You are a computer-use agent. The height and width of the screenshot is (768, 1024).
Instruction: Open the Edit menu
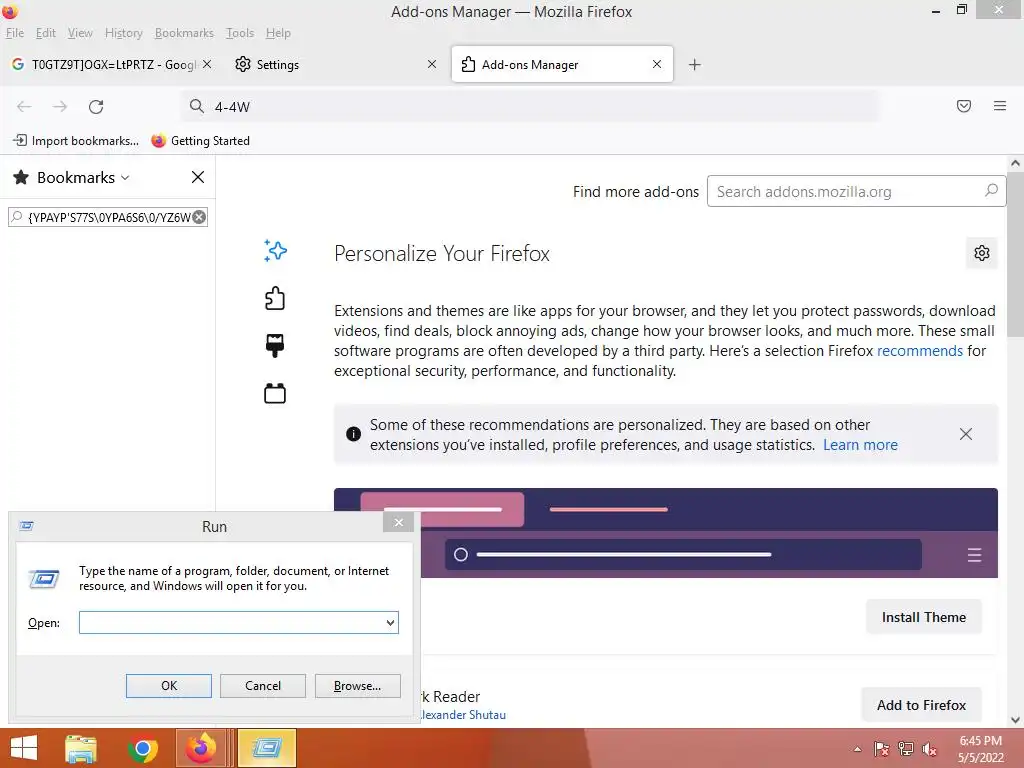[46, 33]
